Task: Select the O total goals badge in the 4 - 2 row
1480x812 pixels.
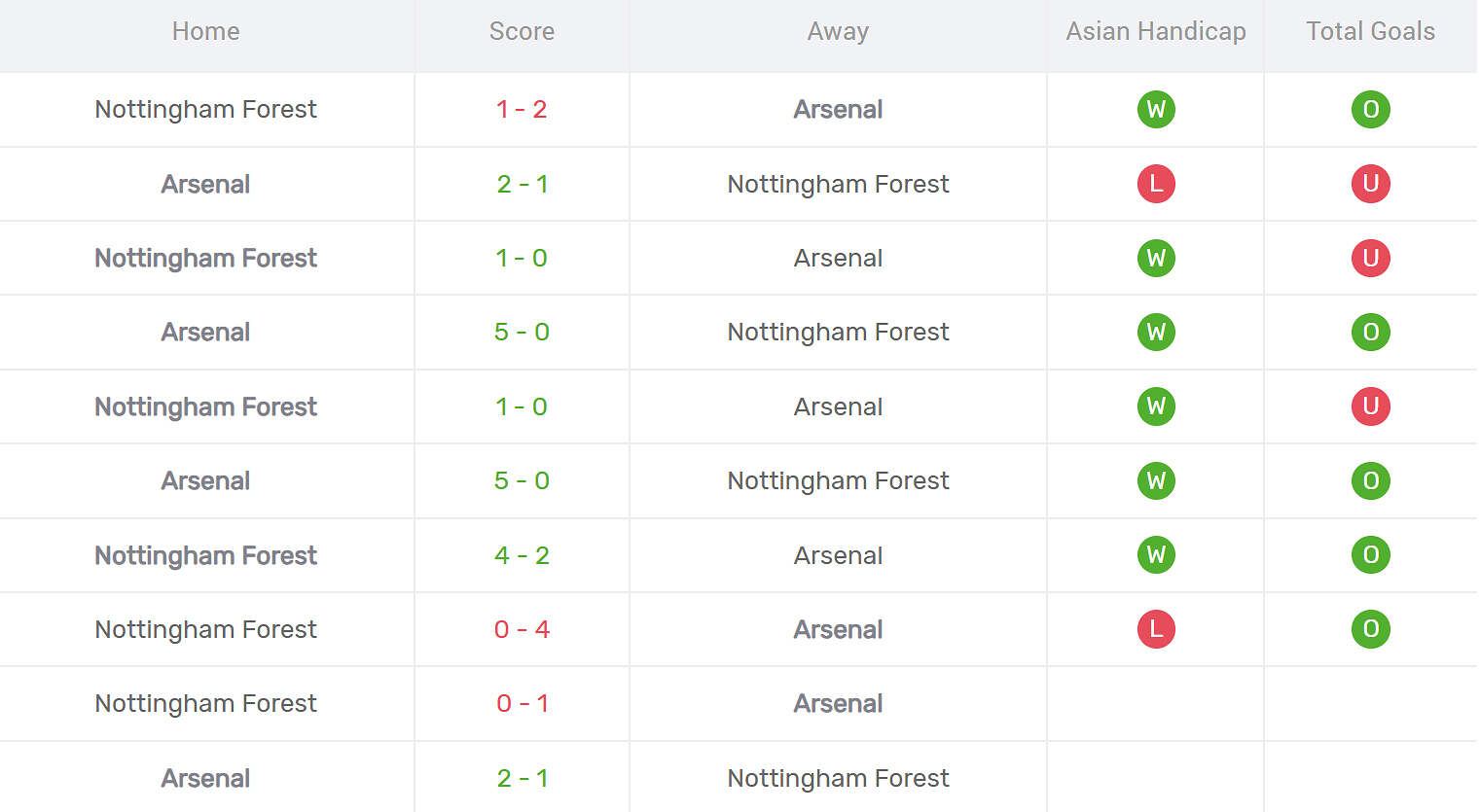Action: [x=1370, y=555]
